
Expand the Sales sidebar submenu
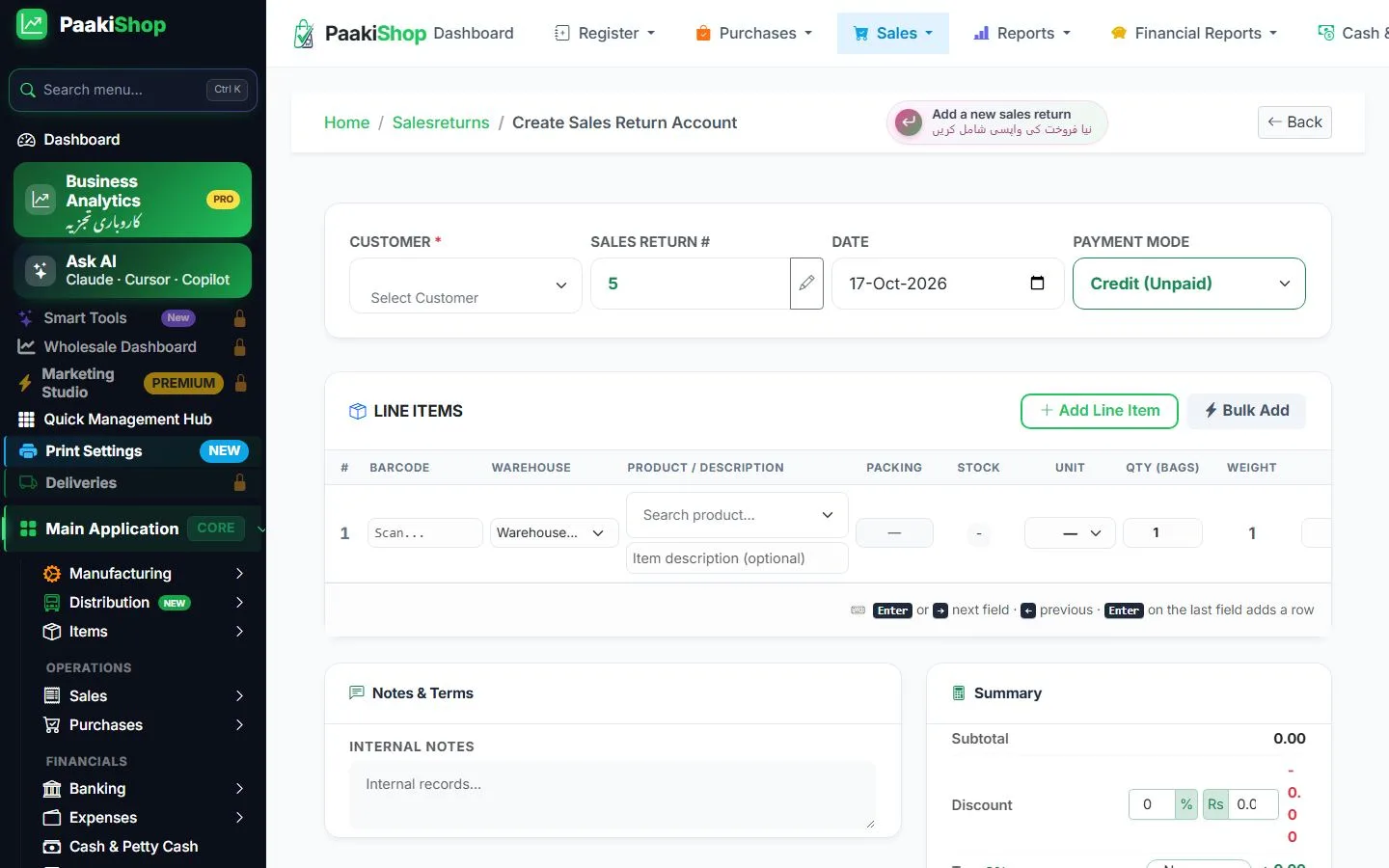pyautogui.click(x=239, y=696)
